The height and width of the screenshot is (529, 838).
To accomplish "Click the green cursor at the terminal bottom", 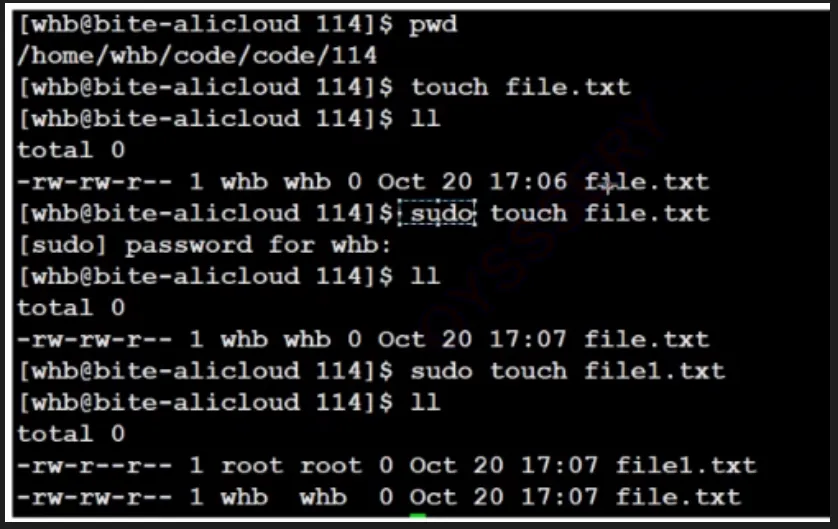I will point(417,517).
